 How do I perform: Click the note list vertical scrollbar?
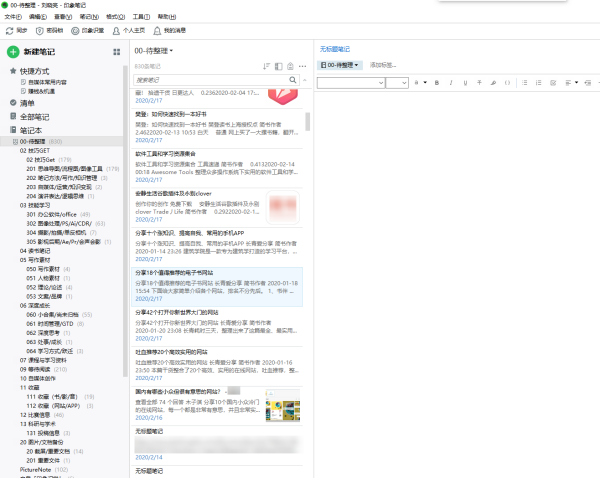tap(307, 122)
